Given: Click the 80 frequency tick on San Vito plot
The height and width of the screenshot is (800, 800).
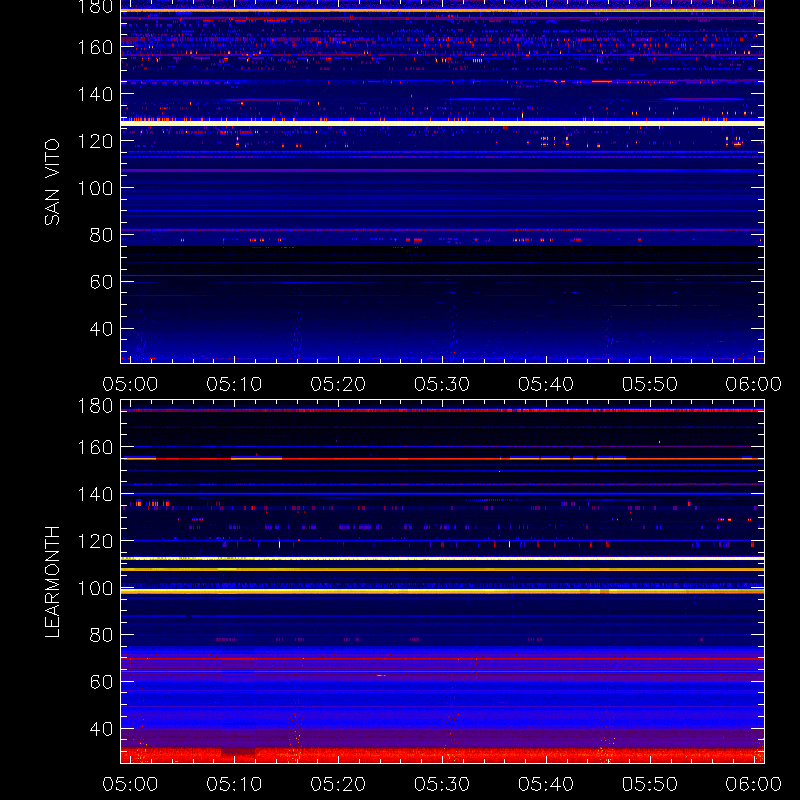Looking at the screenshot, I should pos(102,235).
